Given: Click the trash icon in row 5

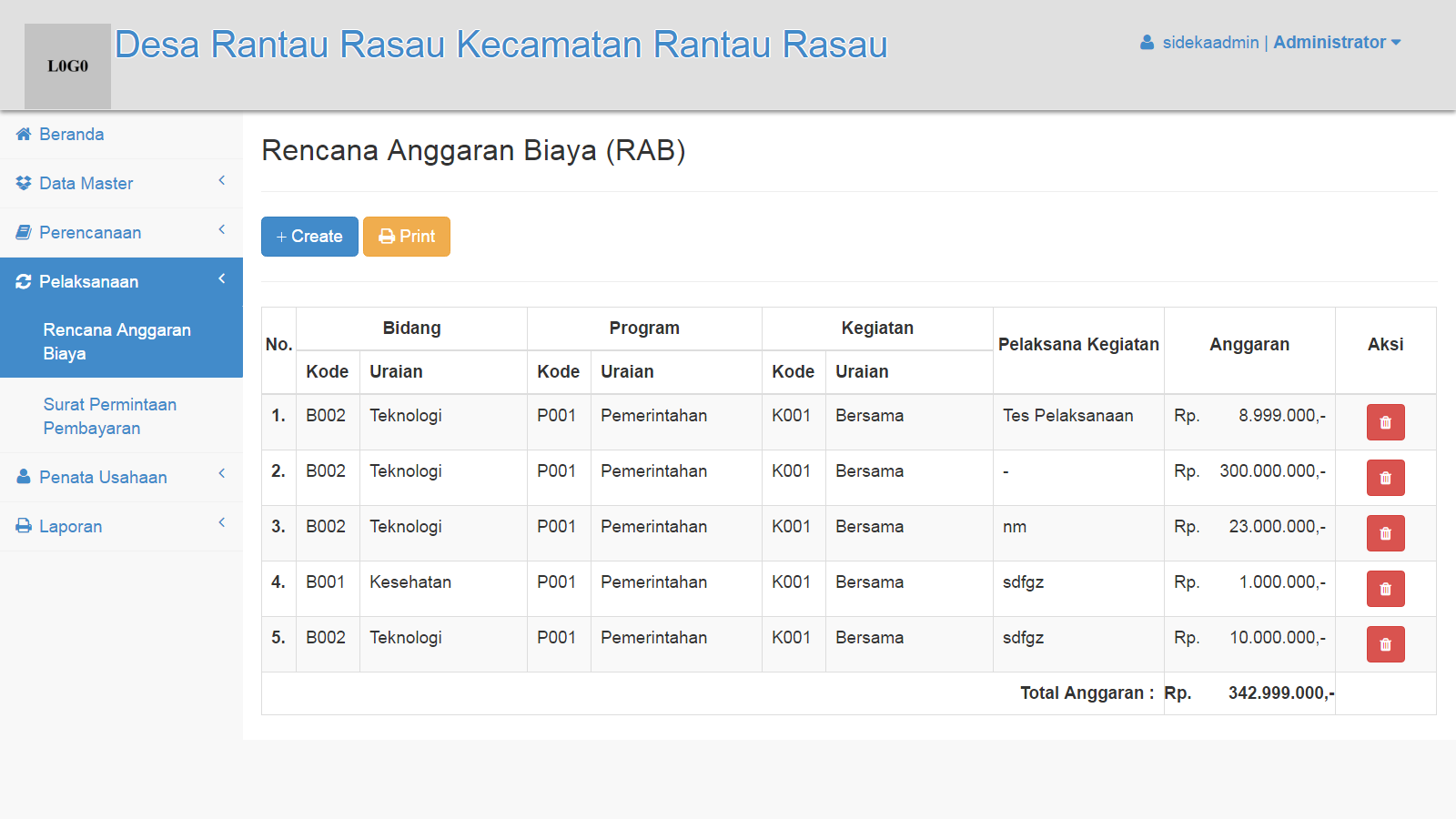Looking at the screenshot, I should pyautogui.click(x=1385, y=644).
